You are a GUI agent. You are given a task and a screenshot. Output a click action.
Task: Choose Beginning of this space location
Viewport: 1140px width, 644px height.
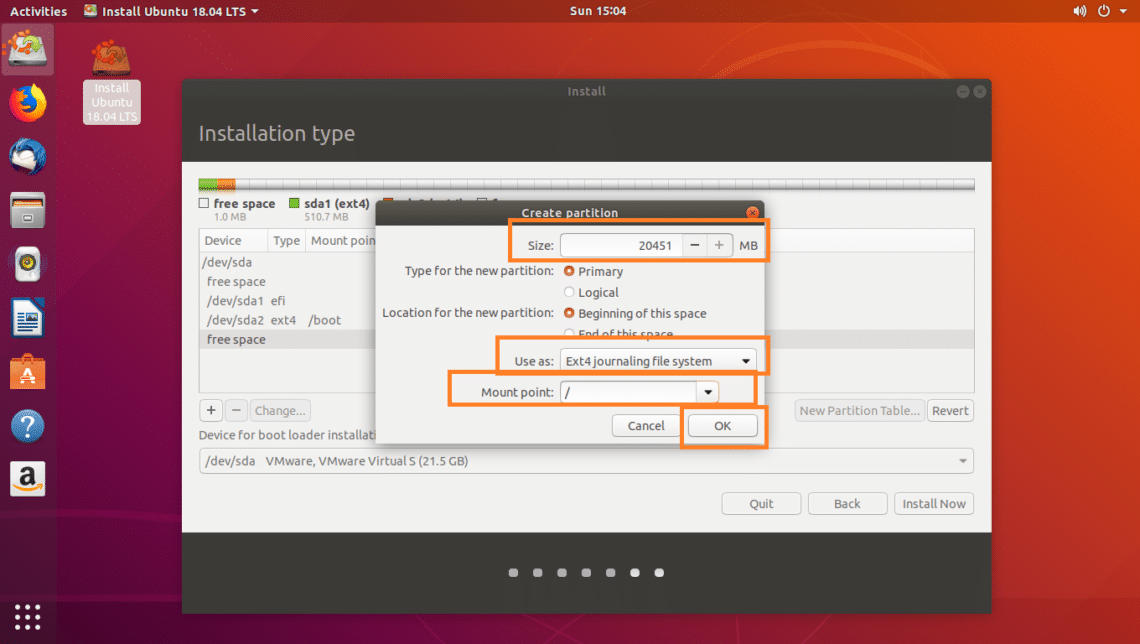tap(570, 313)
